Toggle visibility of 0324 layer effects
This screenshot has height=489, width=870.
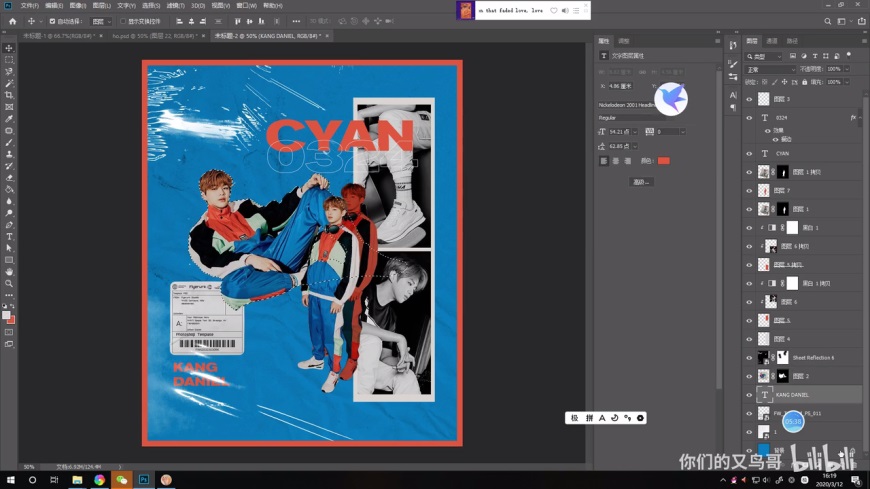[x=768, y=130]
